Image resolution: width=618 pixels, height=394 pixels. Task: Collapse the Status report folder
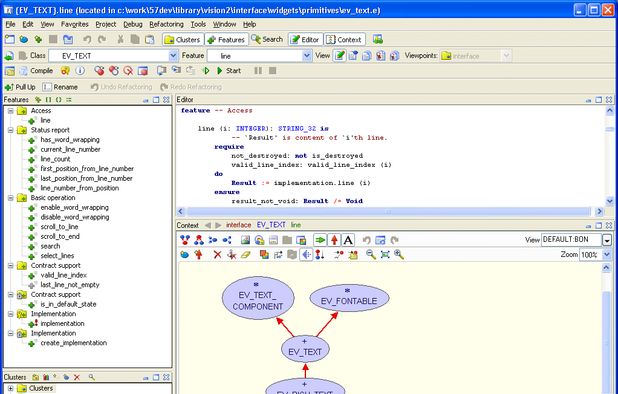11,130
